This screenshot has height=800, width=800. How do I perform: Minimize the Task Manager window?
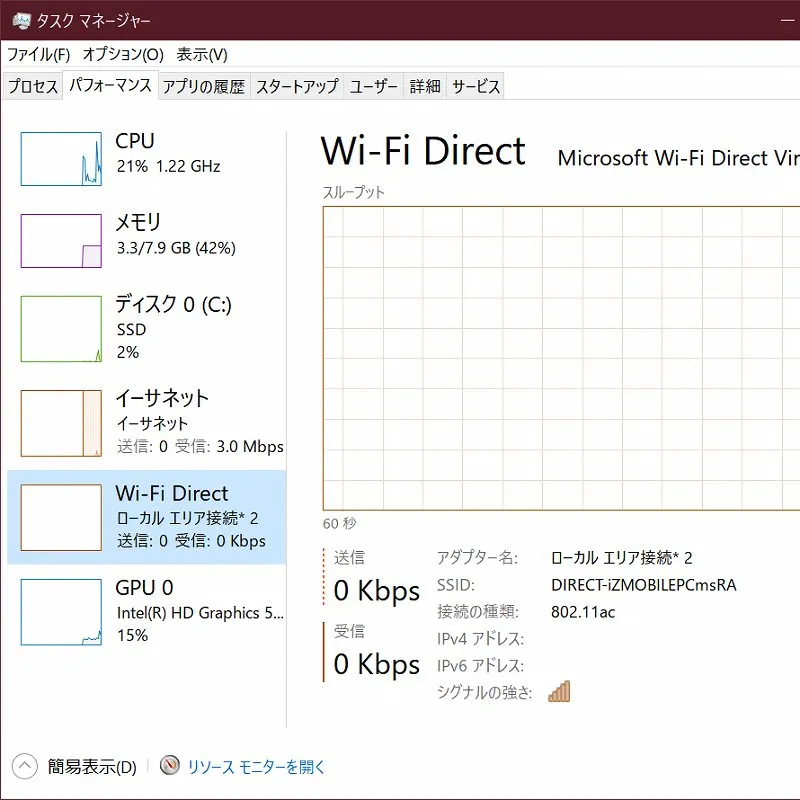click(788, 20)
